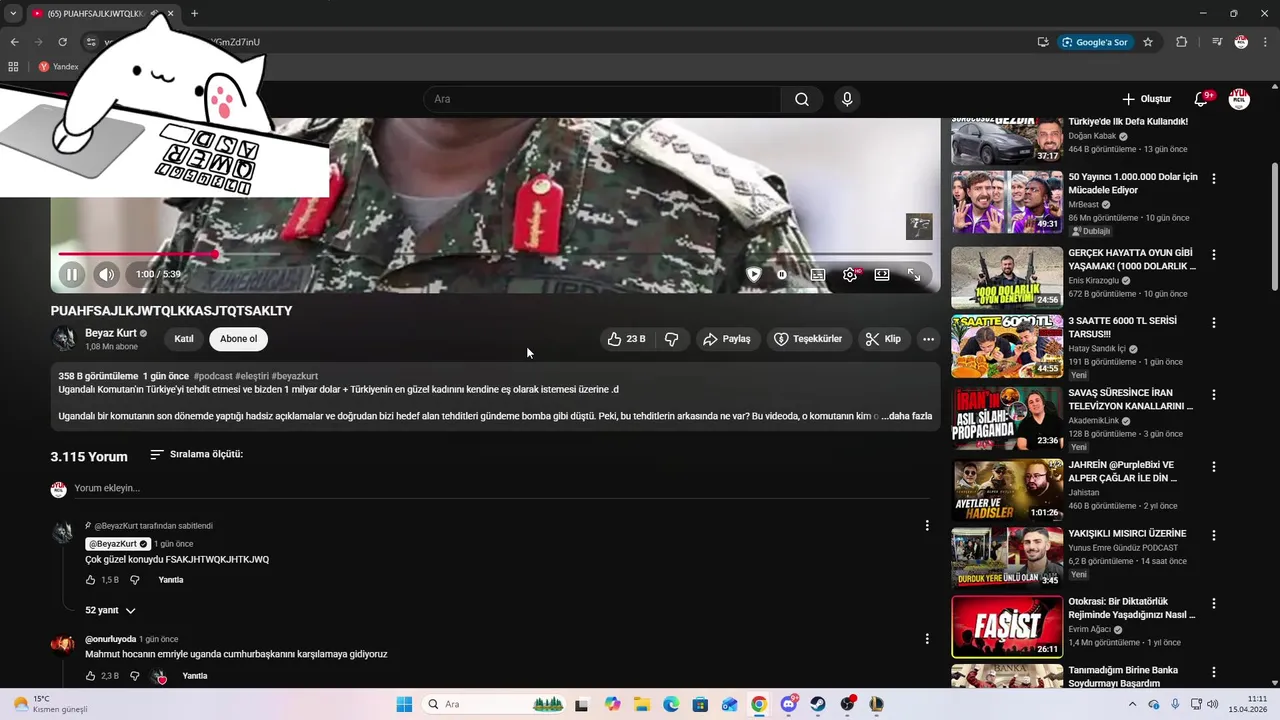Screen dimensions: 1280x720
Task: Open 3 SAATTE 6000 TL video thumbnail
Action: [x=1007, y=347]
